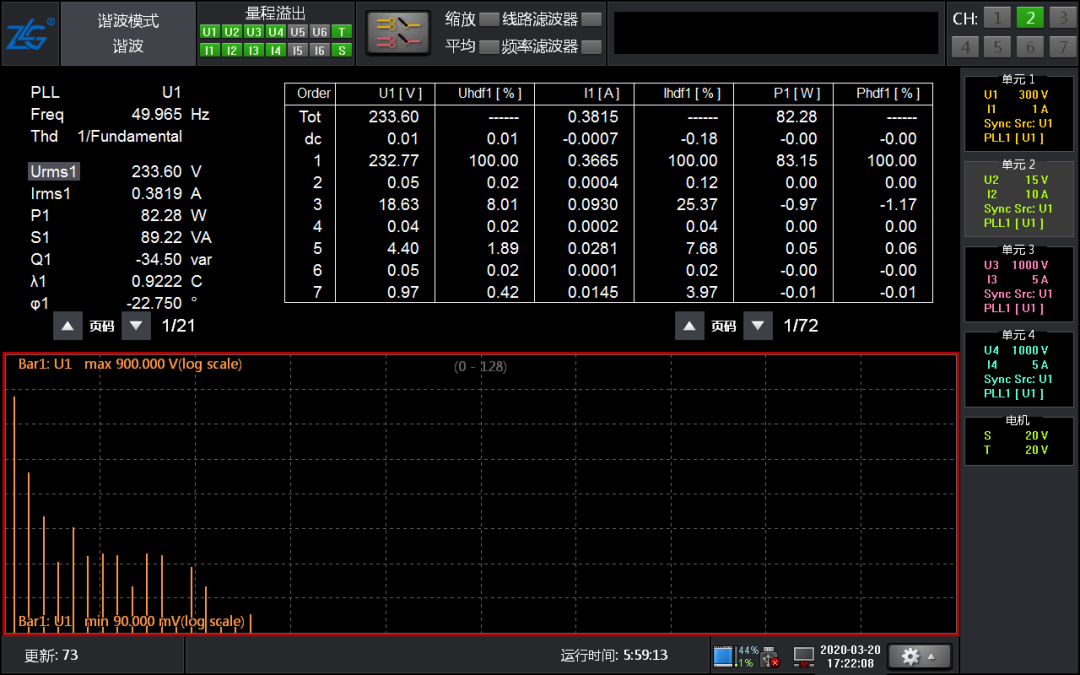The width and height of the screenshot is (1080, 675).
Task: Toggle the 平均 averaging checkbox
Action: (489, 47)
